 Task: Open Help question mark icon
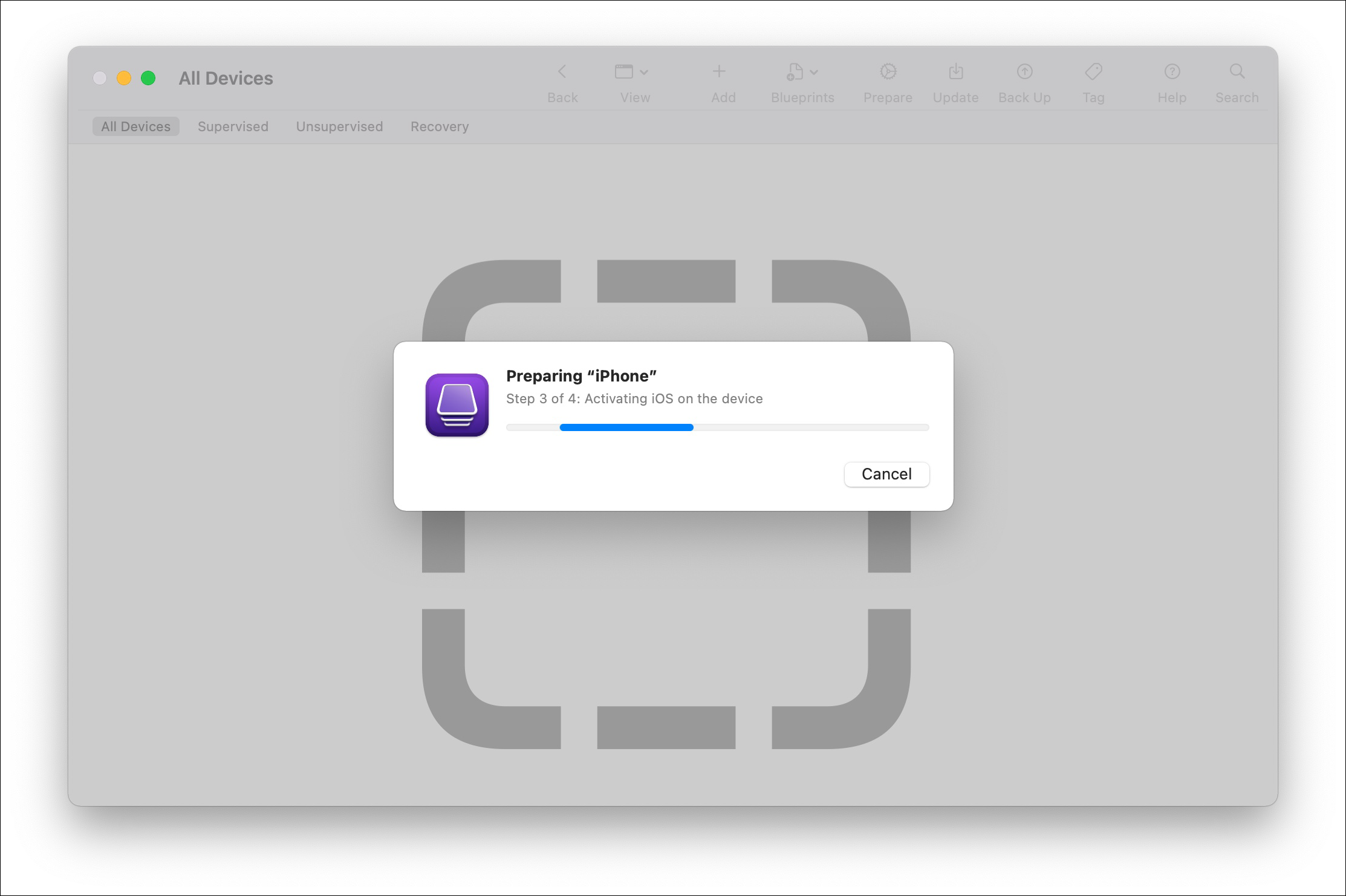(x=1172, y=72)
